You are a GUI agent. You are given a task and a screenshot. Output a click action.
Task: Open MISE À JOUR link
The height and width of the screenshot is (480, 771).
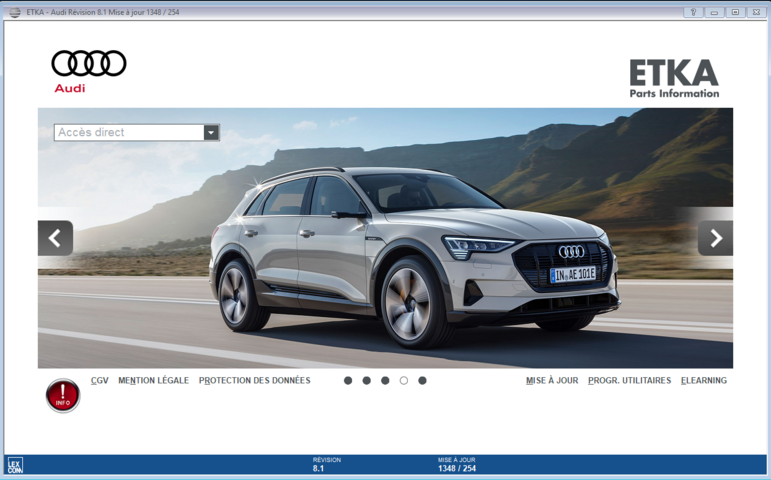tap(552, 381)
